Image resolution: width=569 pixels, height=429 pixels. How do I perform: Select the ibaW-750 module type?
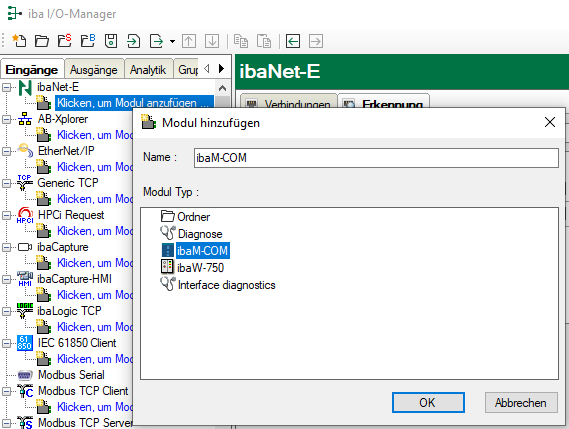tap(200, 268)
